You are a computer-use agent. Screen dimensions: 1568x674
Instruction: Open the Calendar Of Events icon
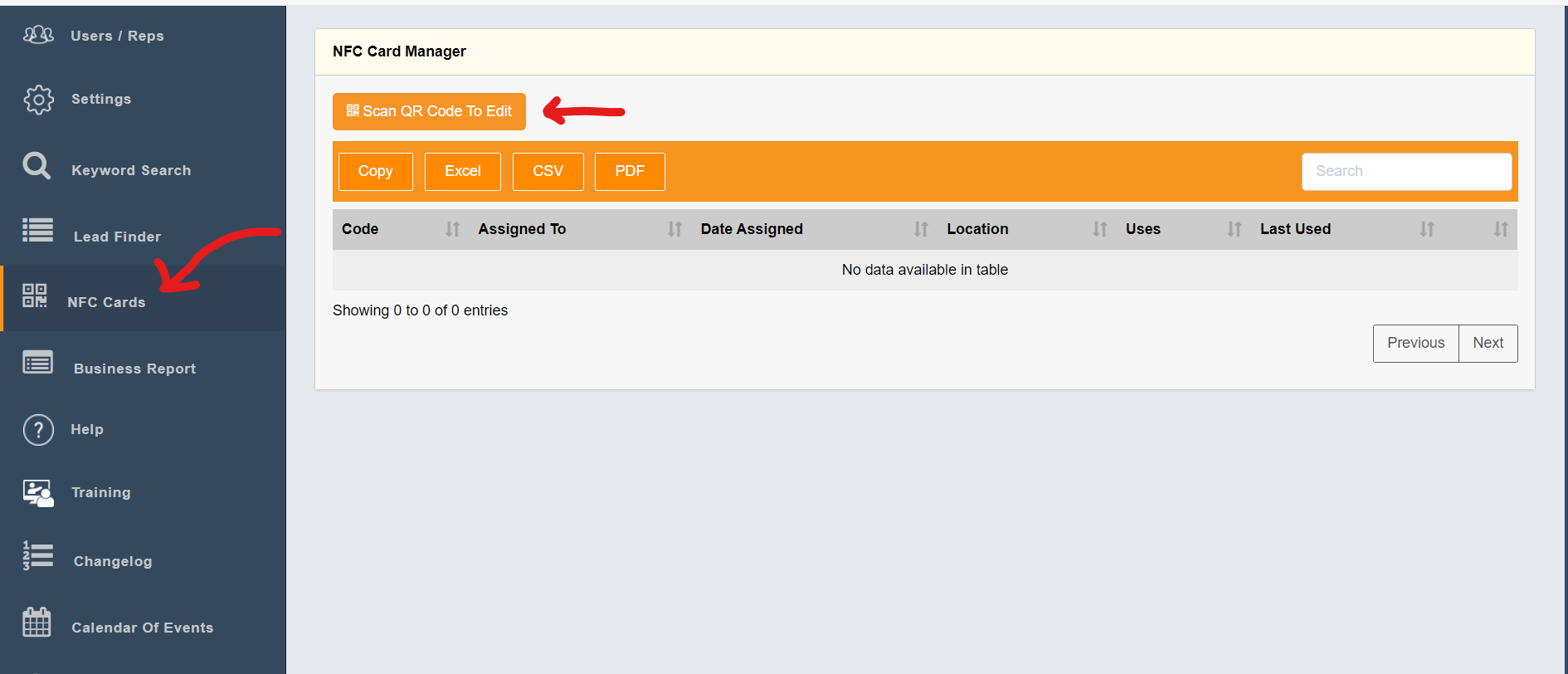[x=37, y=622]
